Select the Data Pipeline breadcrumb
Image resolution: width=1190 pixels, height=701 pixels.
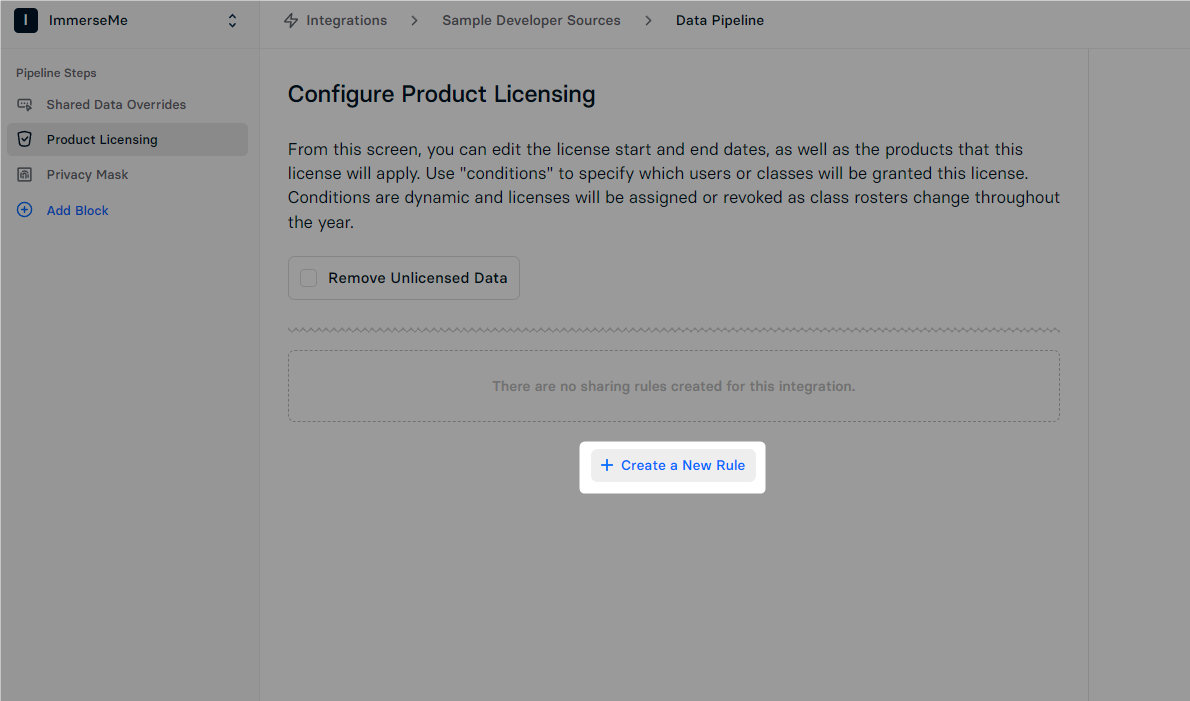tap(719, 20)
